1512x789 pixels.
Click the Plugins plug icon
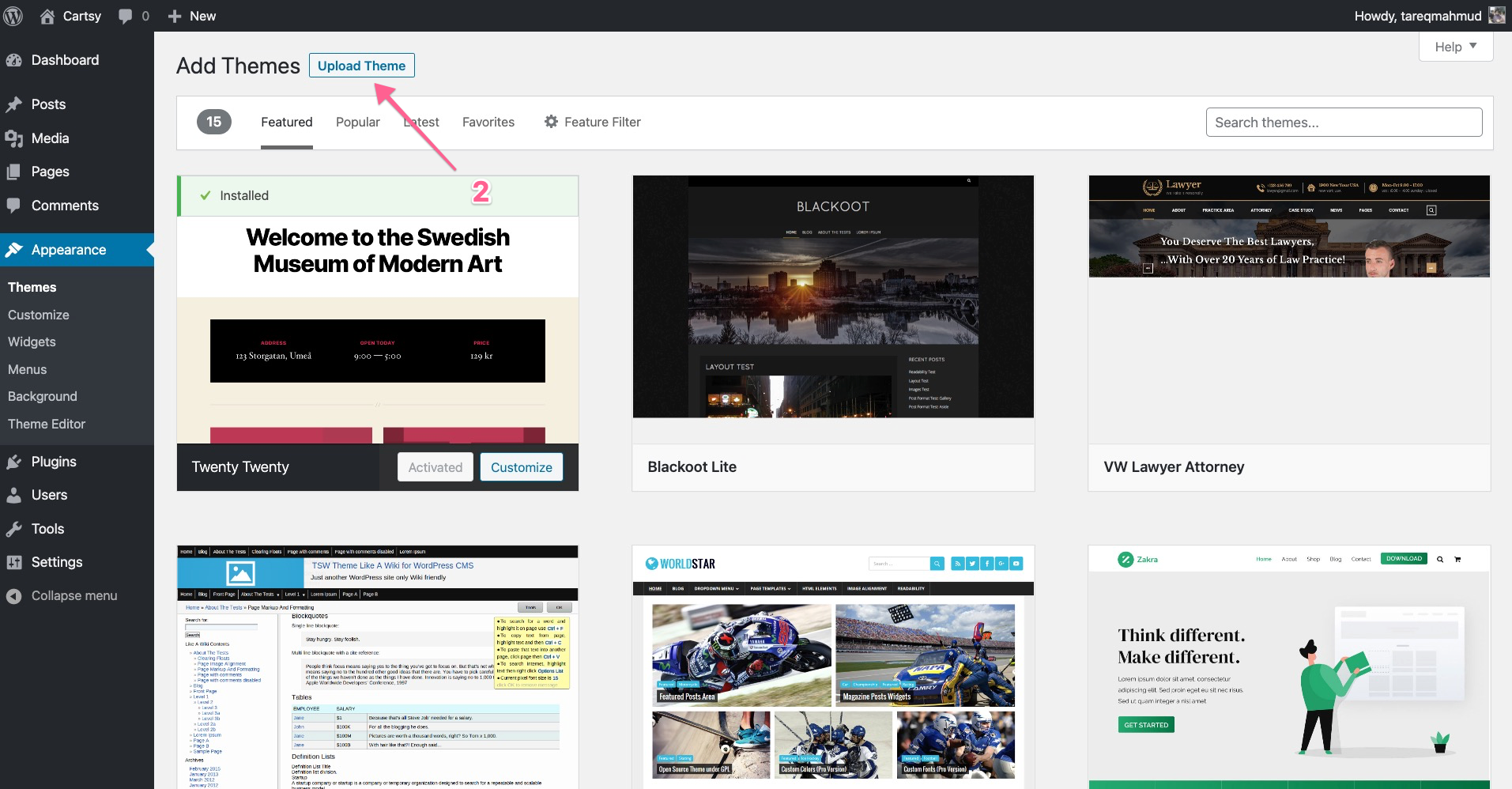pos(13,462)
